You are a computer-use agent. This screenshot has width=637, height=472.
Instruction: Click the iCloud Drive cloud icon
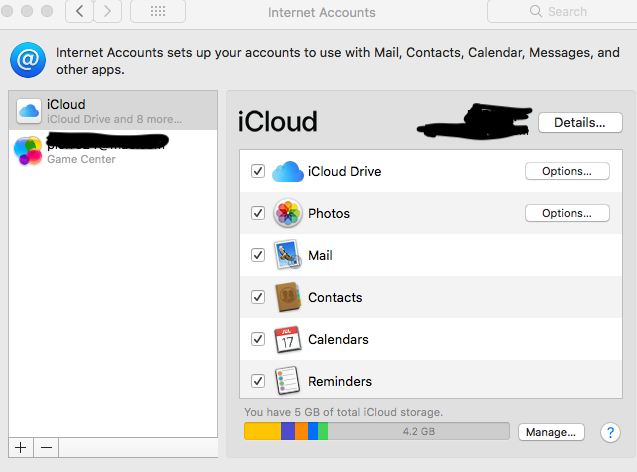point(288,171)
